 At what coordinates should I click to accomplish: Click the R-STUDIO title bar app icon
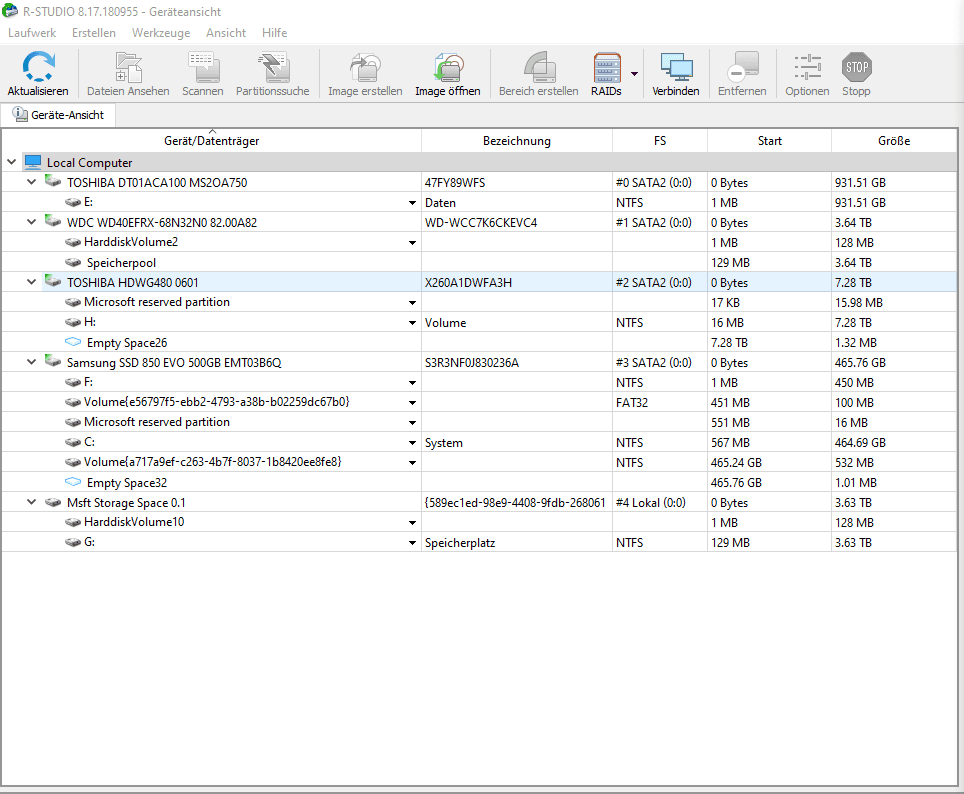(10, 10)
